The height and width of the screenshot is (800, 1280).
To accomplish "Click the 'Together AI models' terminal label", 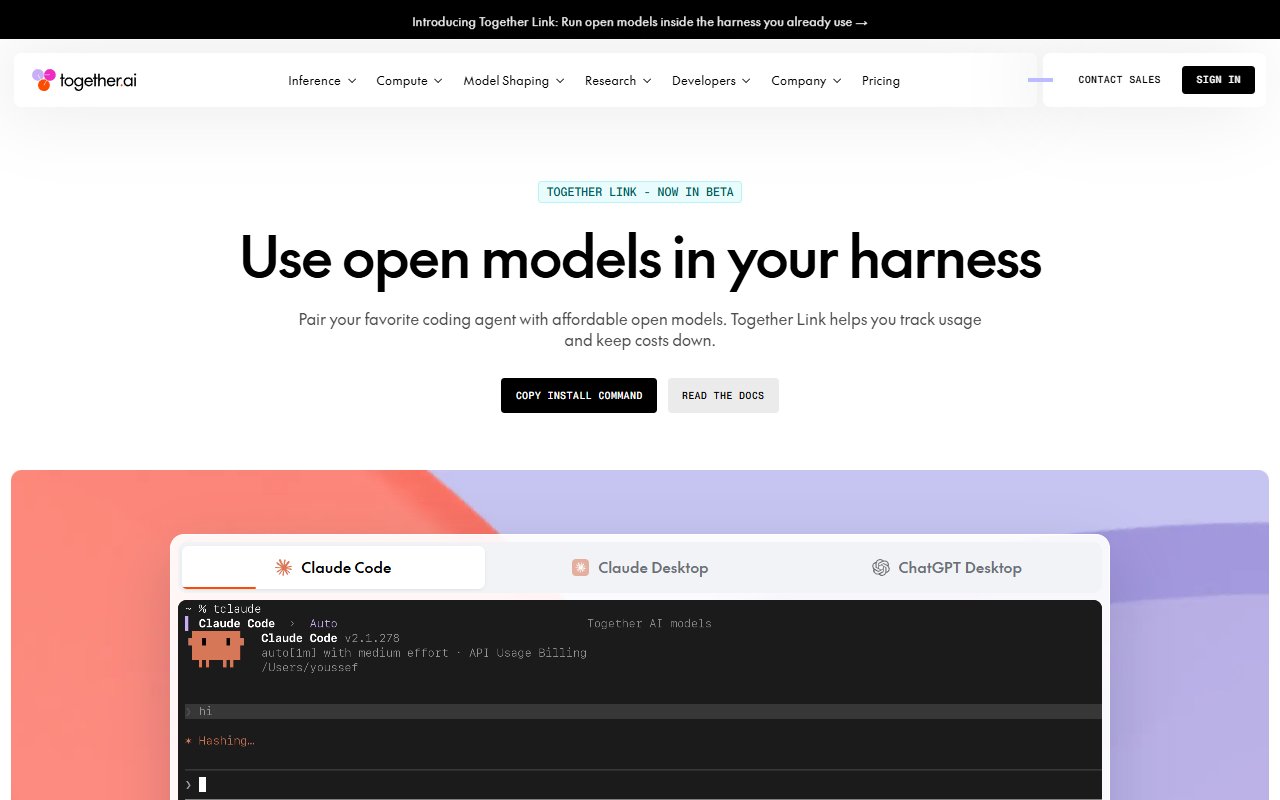I will pyautogui.click(x=649, y=623).
